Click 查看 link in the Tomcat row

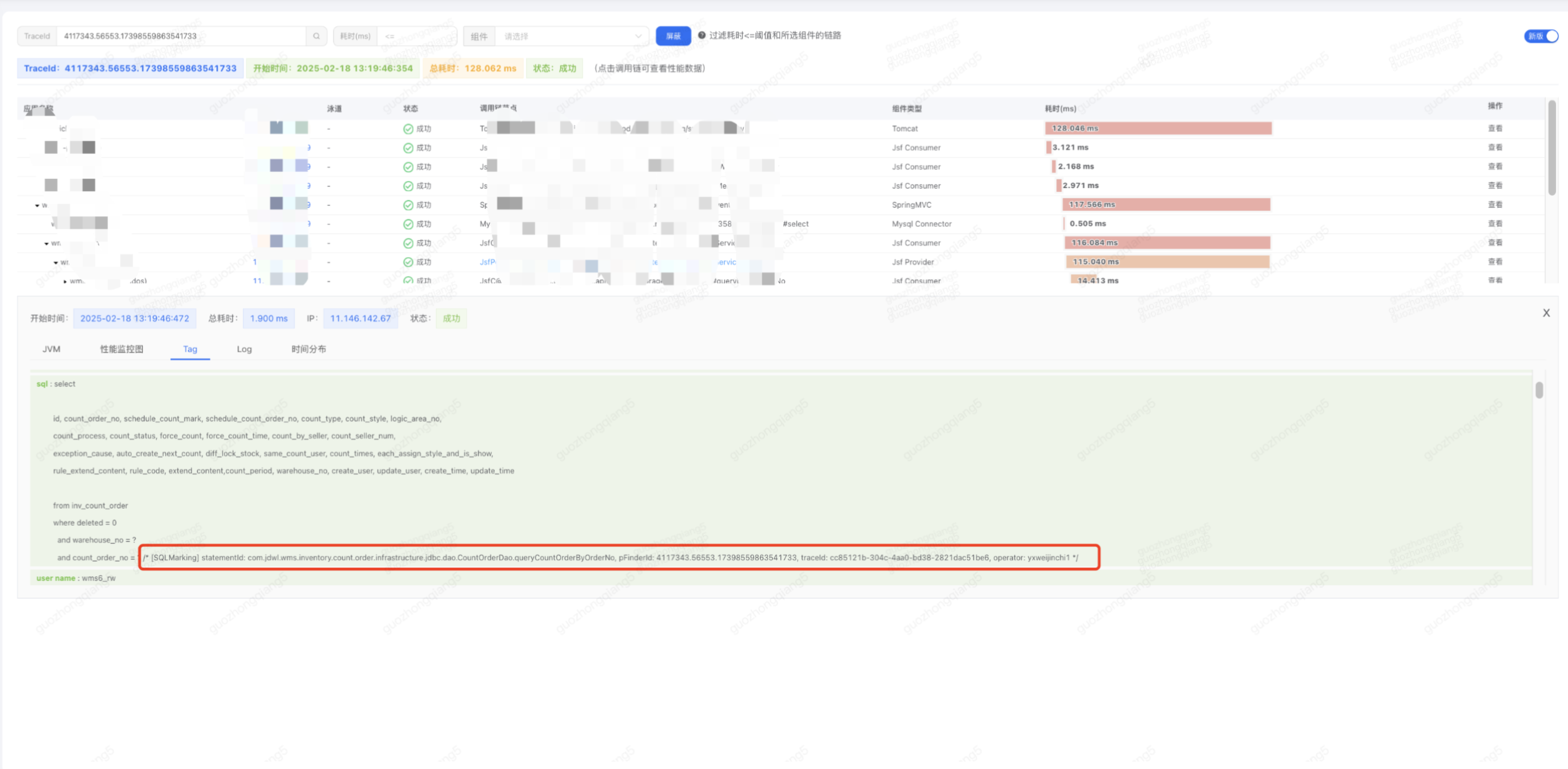point(1495,129)
